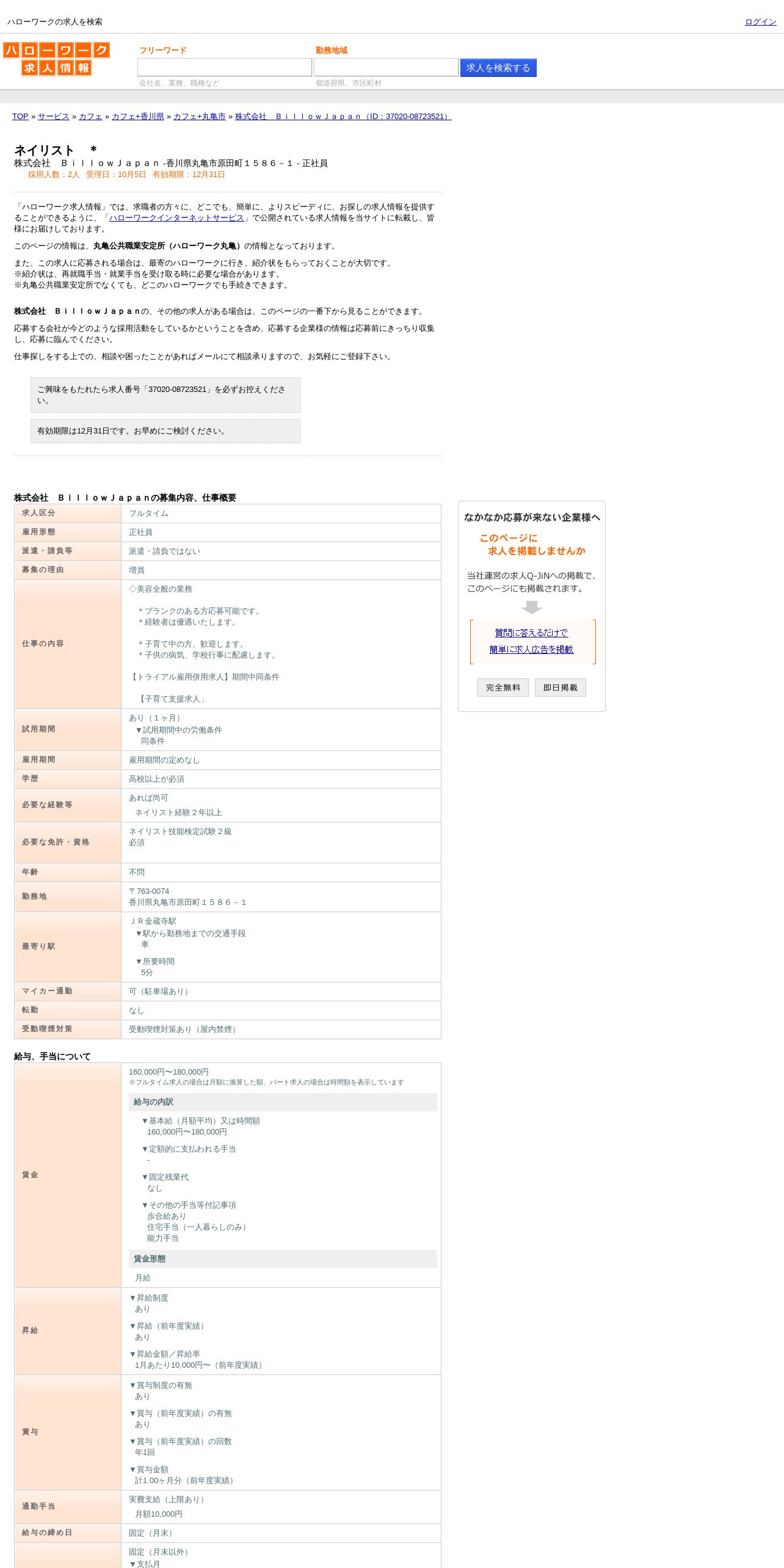Click the gray down arrow in sidebar
The image size is (784, 1568).
pos(532,608)
